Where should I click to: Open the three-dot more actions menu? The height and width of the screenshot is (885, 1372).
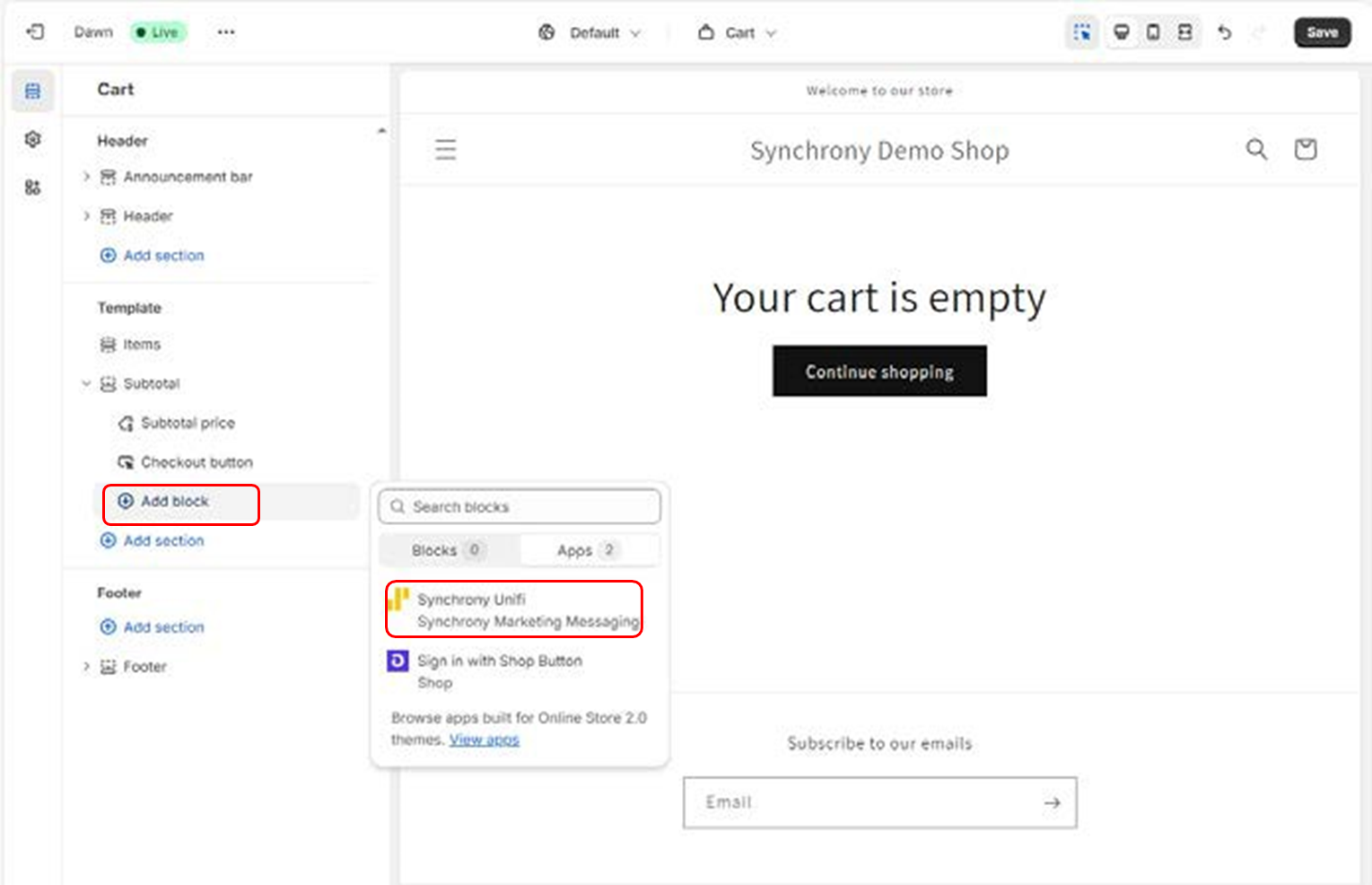(x=225, y=32)
